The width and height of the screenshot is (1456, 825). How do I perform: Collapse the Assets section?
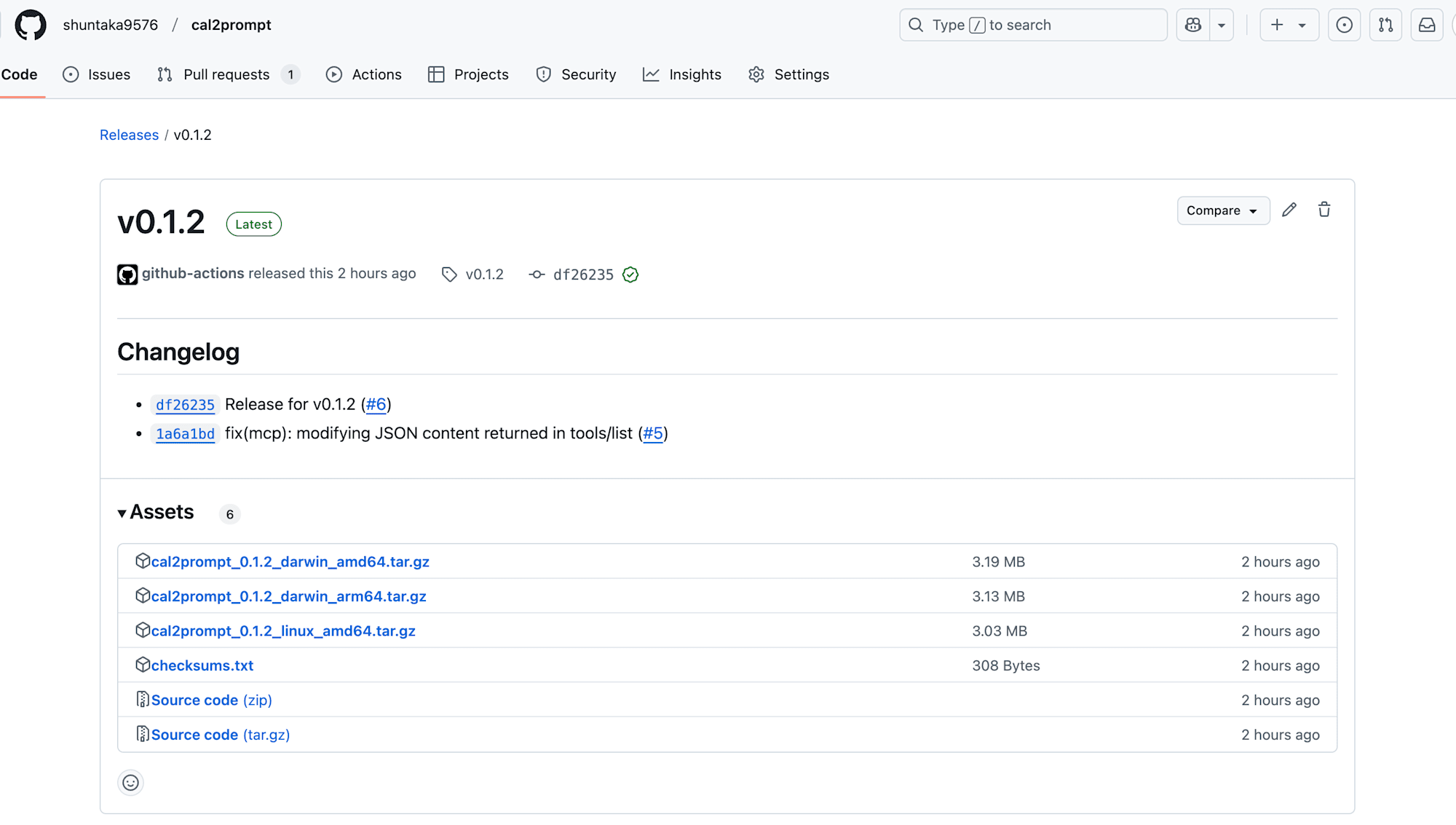pos(156,513)
